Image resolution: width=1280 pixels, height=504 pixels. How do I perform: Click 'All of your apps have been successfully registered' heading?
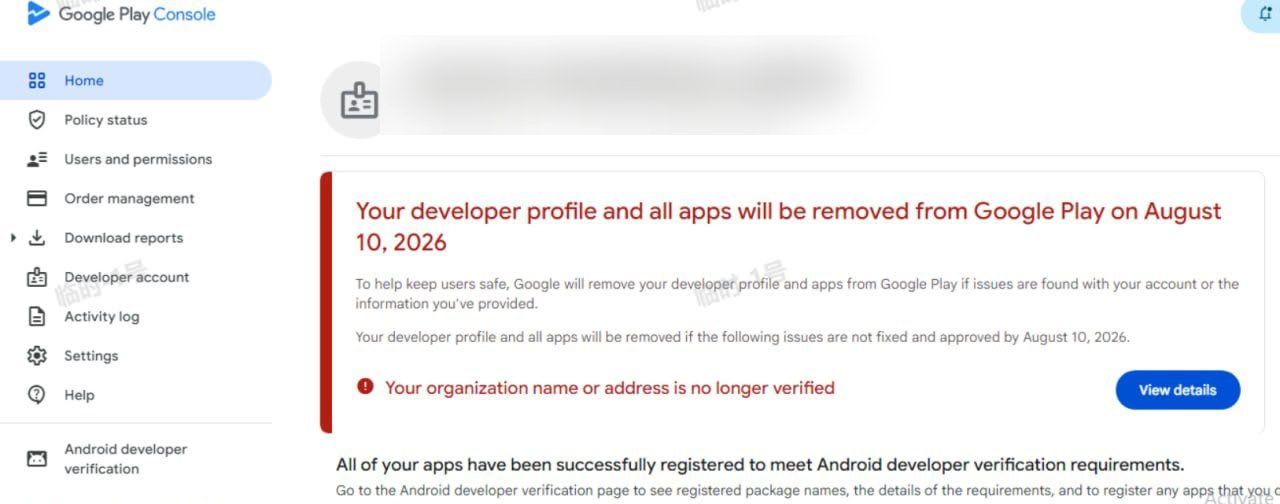pos(760,465)
